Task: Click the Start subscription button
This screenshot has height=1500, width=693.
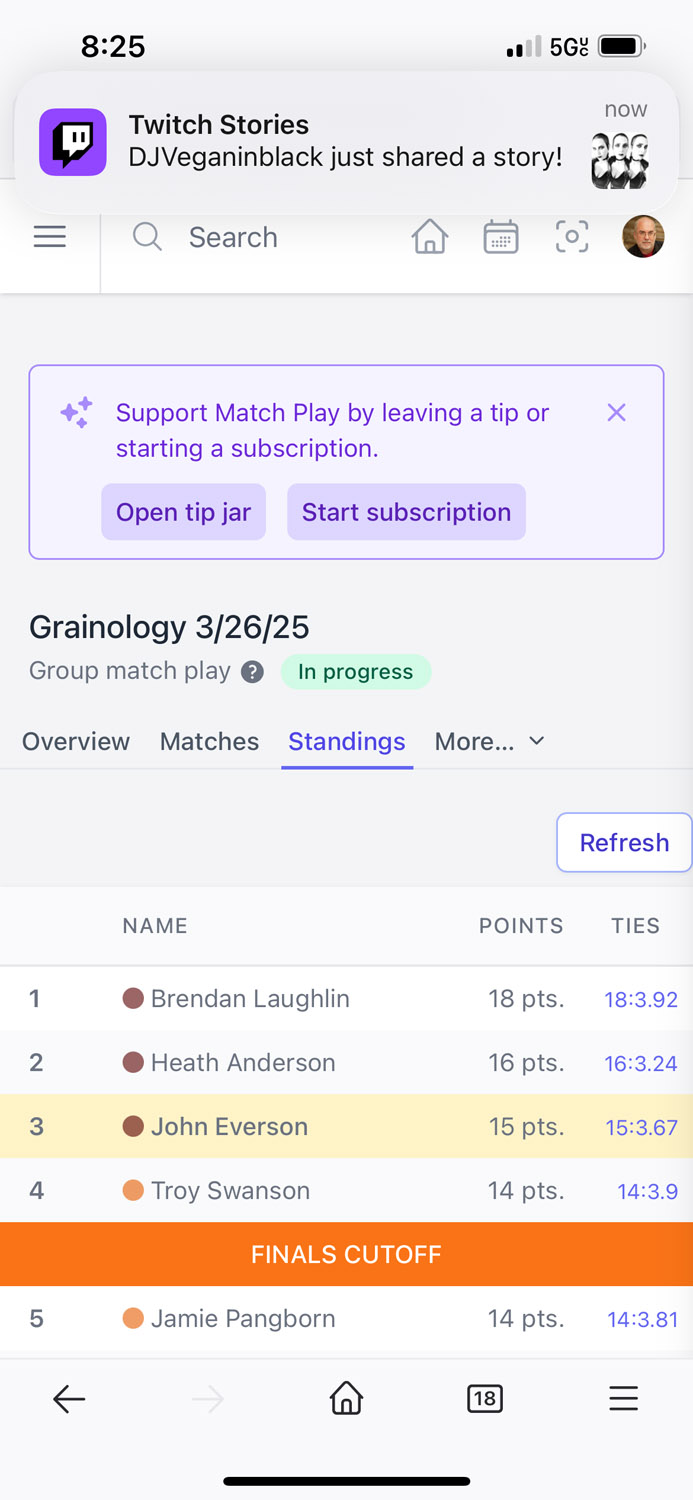Action: (406, 512)
